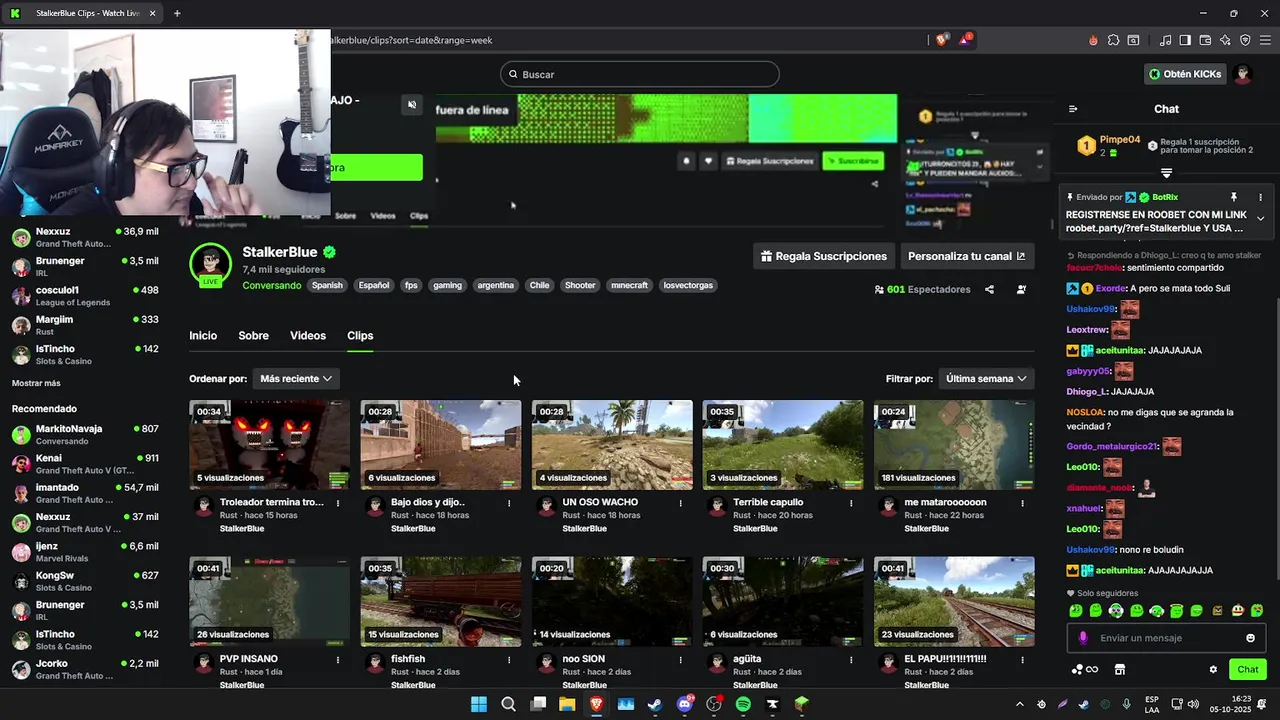Click the Obtén KICKs button
The image size is (1280, 720).
pos(1185,74)
